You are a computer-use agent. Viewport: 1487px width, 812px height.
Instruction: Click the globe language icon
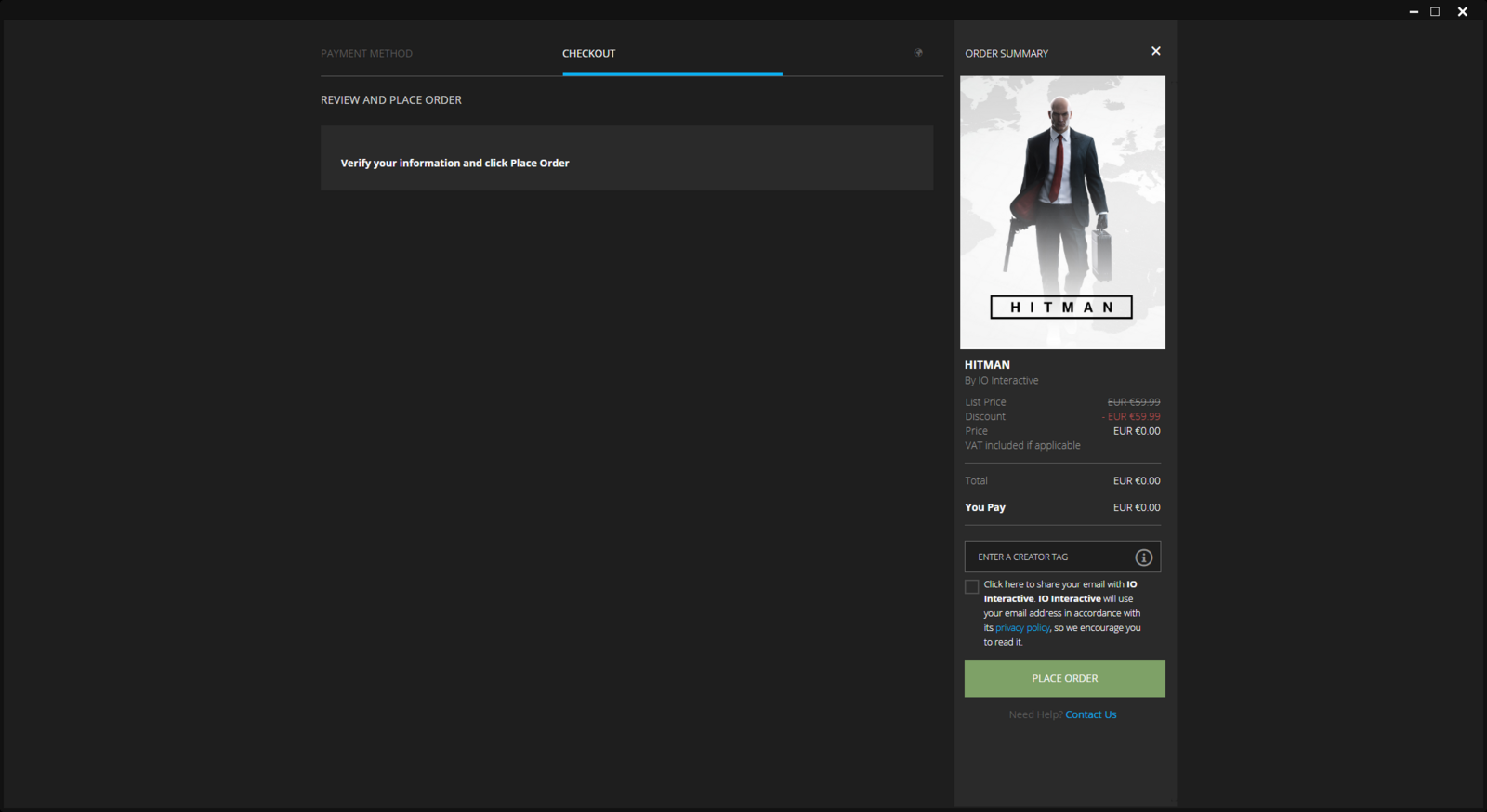(x=918, y=53)
